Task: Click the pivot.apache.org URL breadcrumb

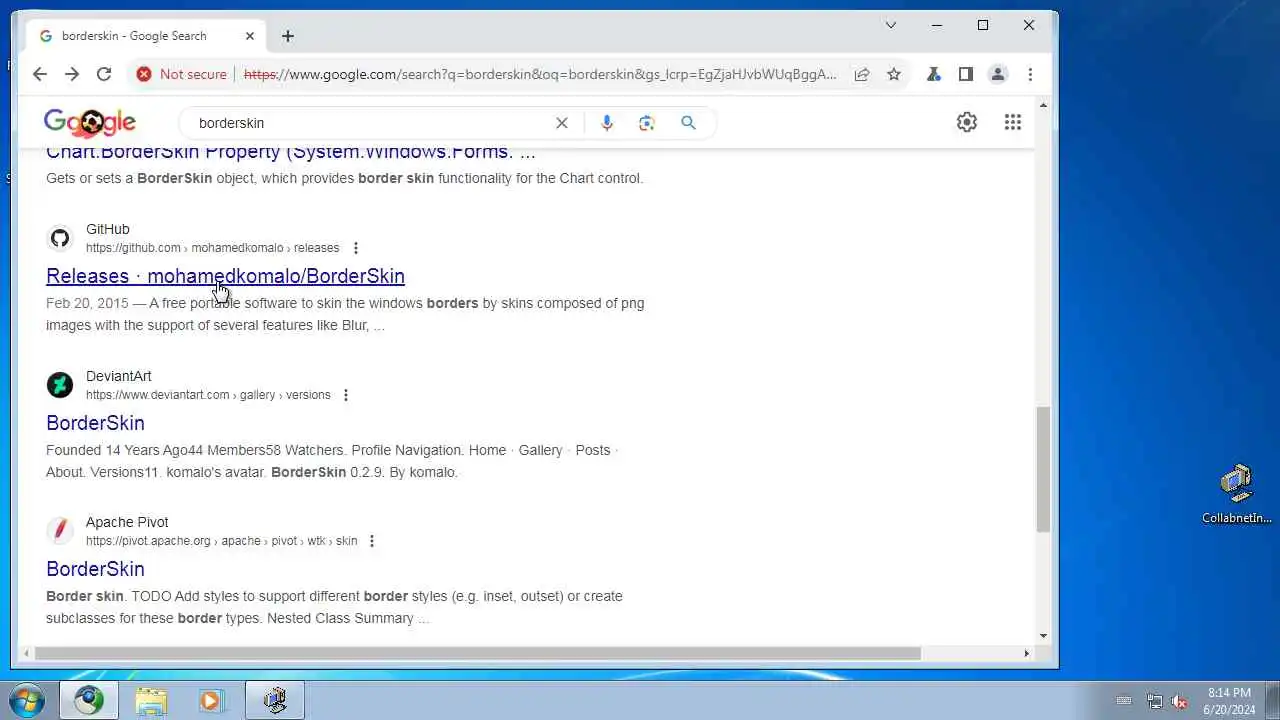Action: click(221, 541)
